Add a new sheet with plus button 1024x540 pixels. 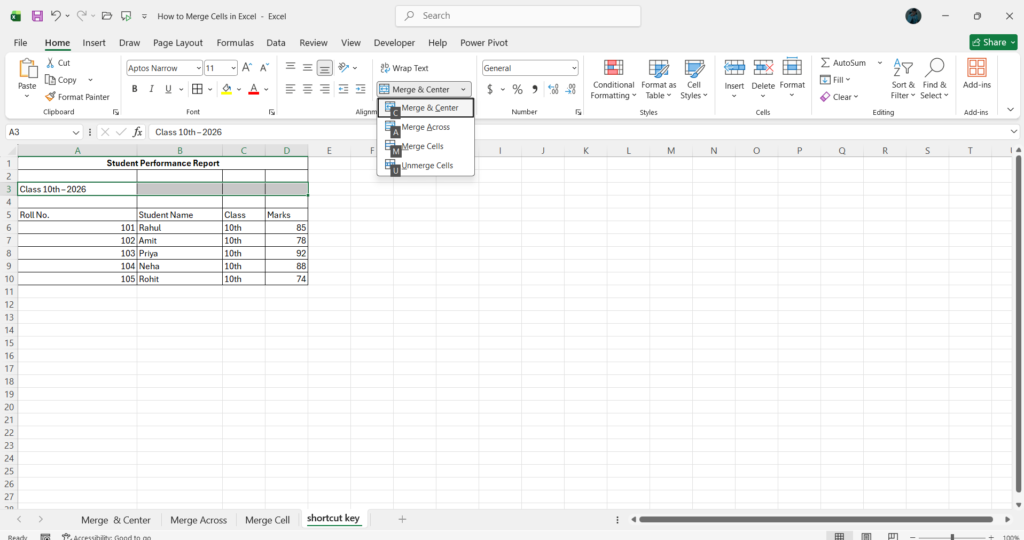[402, 519]
